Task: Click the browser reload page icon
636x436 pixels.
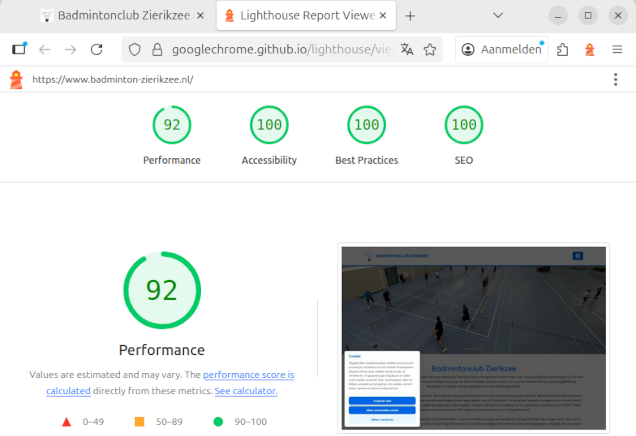Action: pos(97,49)
